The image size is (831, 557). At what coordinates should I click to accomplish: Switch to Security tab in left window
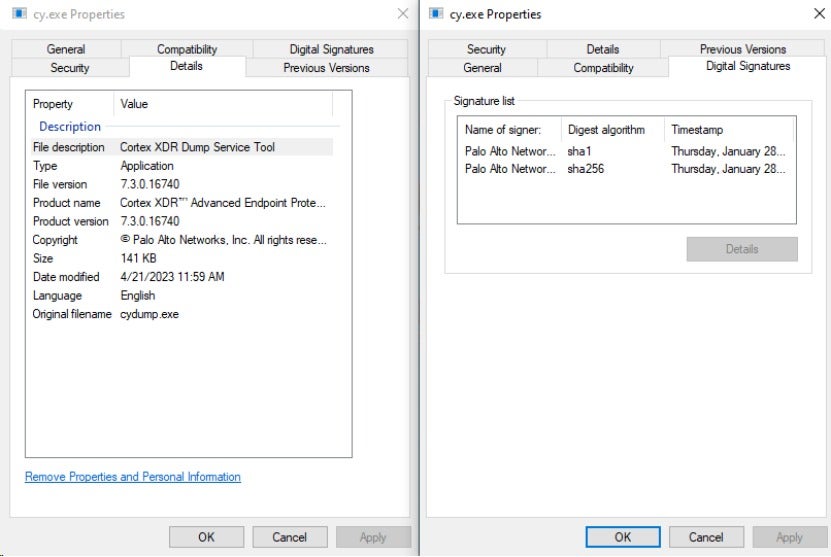tap(69, 68)
